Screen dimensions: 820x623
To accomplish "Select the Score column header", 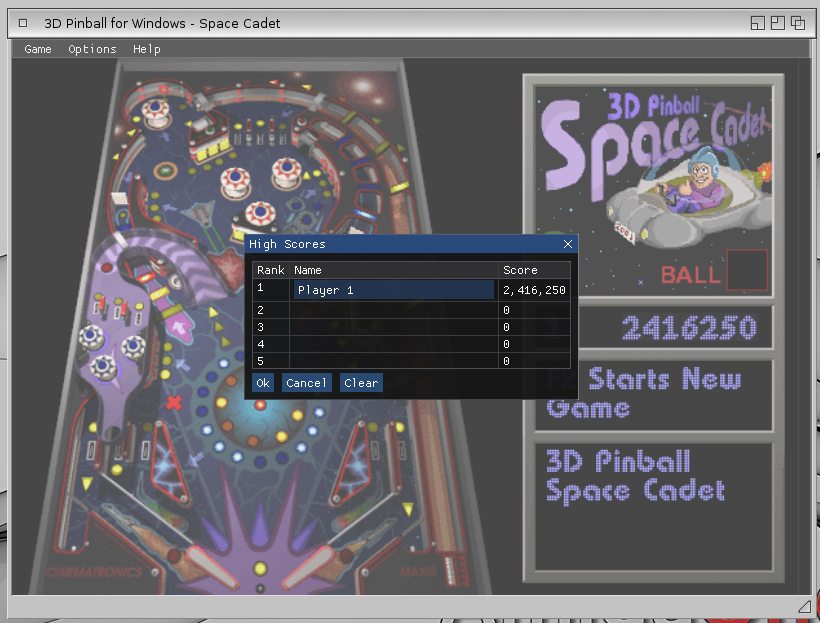I will pyautogui.click(x=534, y=270).
